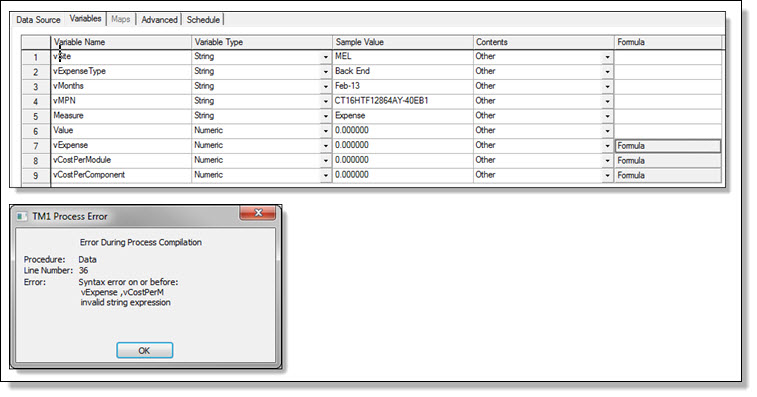This screenshot has height=397, width=757.
Task: Open Contents dropdown for vMonths row
Action: pos(607,86)
